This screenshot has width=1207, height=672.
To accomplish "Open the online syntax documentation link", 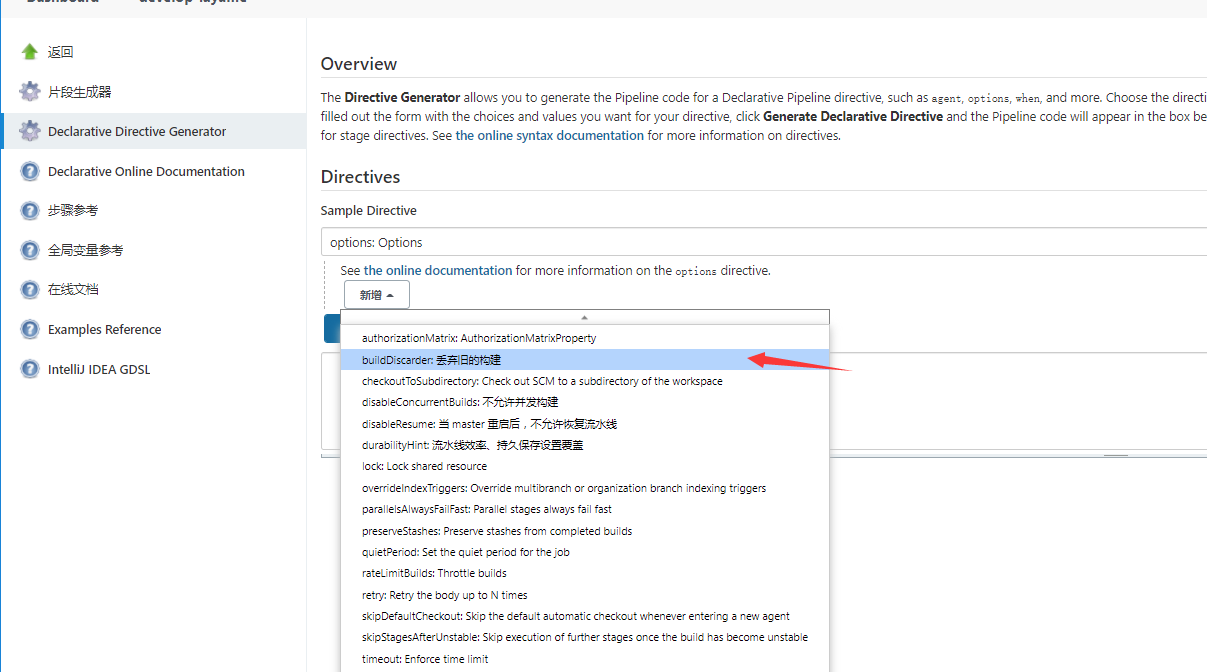I will click(549, 135).
